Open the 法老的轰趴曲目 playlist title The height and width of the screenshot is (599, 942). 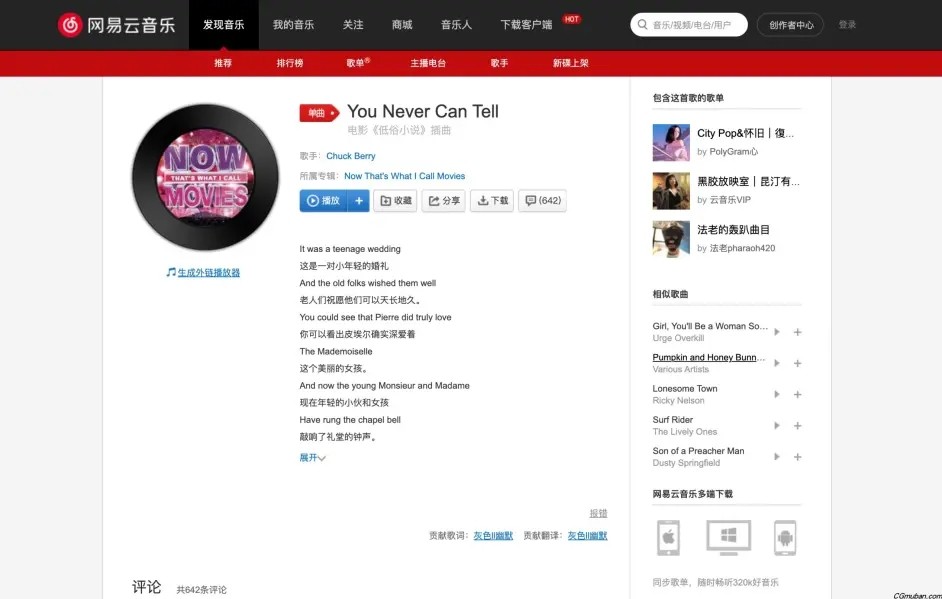click(x=733, y=230)
